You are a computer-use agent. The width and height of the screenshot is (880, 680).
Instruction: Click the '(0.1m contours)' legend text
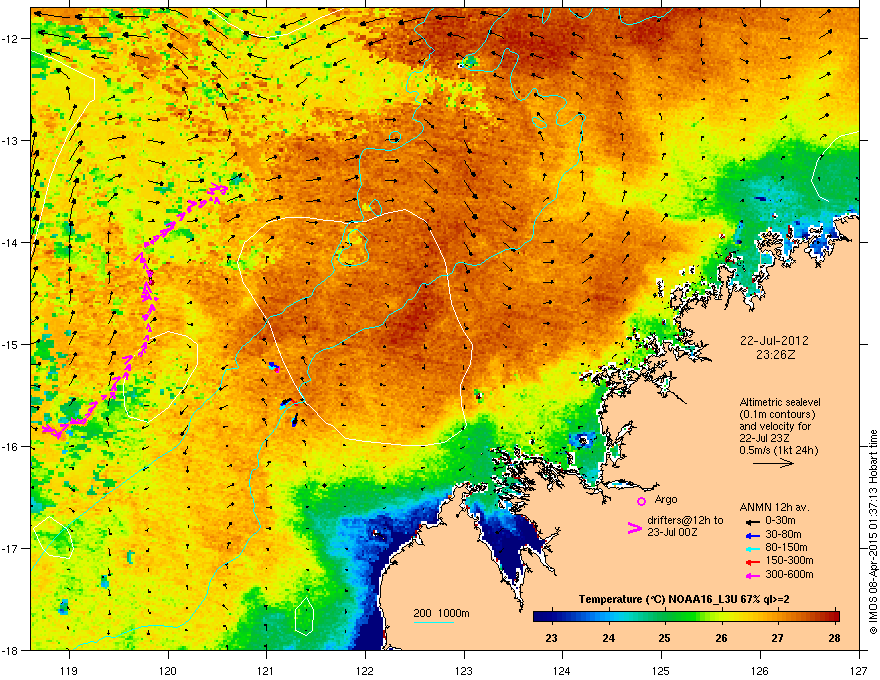[x=777, y=415]
